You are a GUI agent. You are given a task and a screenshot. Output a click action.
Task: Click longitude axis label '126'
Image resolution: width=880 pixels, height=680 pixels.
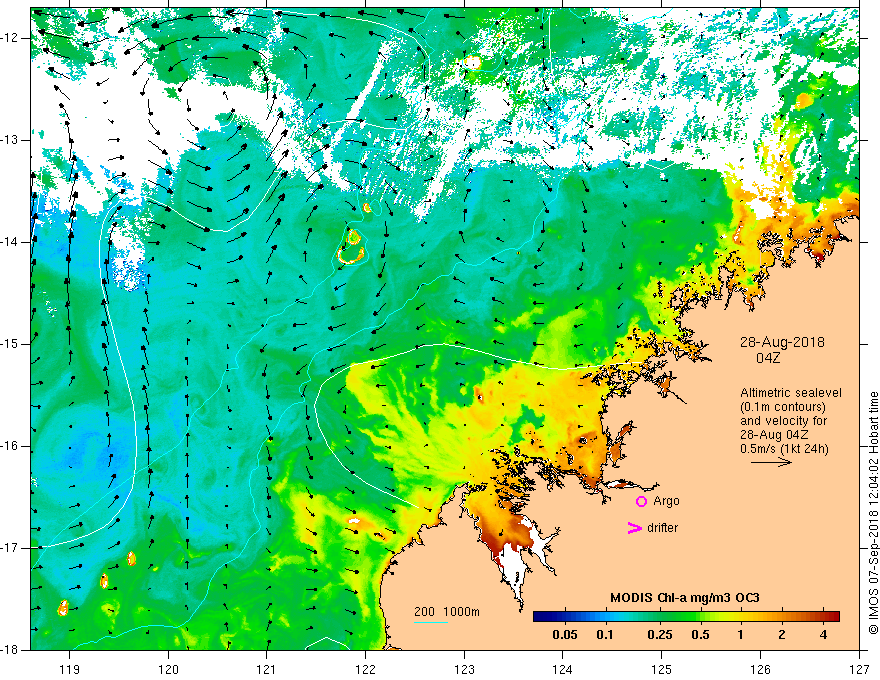coord(760,669)
